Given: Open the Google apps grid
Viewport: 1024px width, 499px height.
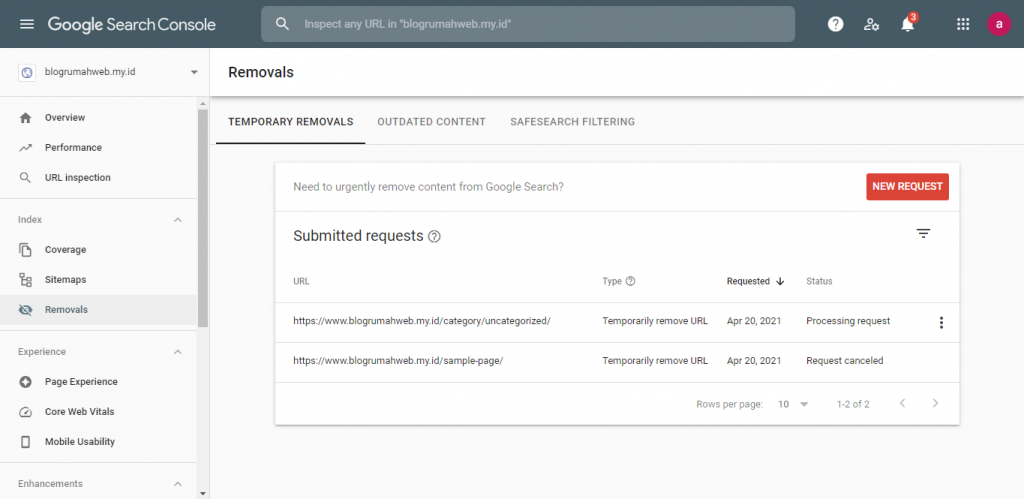Looking at the screenshot, I should (963, 24).
